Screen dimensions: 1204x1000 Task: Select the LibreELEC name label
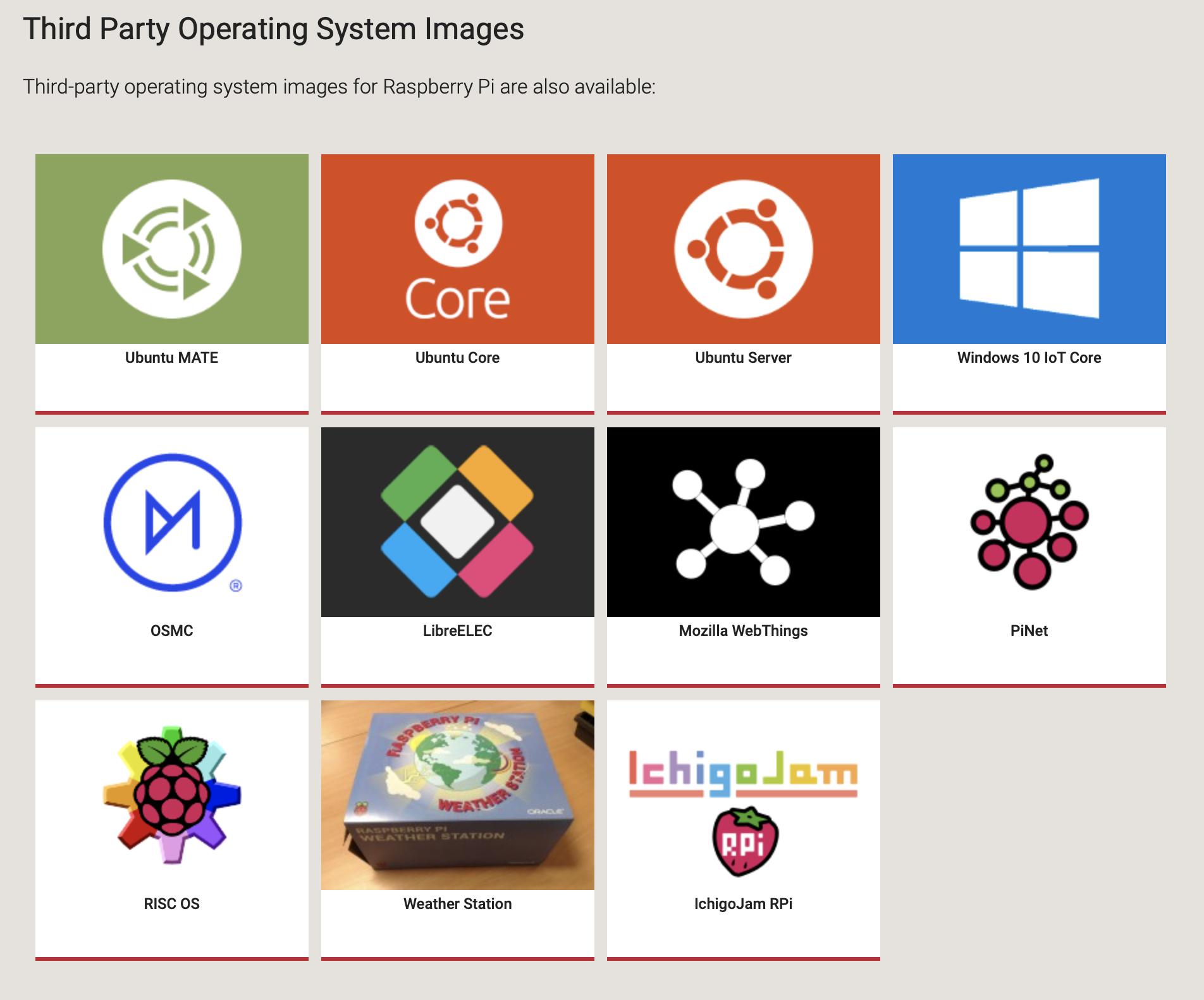click(458, 631)
